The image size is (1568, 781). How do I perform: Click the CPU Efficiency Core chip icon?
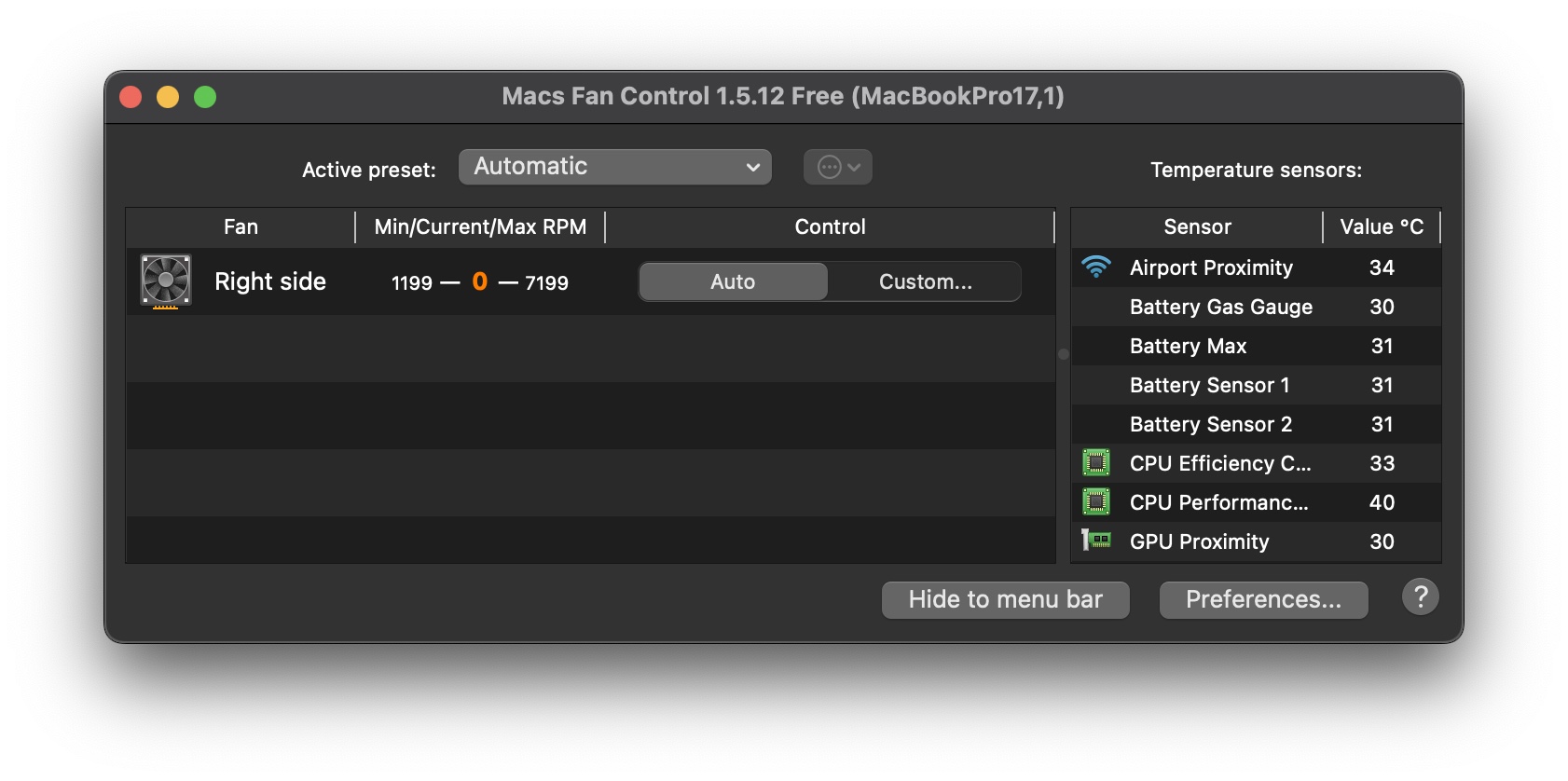coord(1096,462)
